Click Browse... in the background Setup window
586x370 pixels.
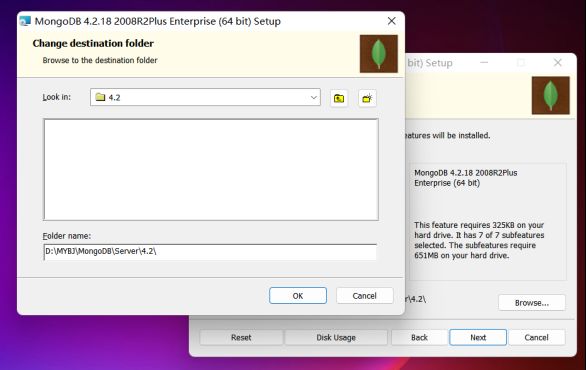pos(531,303)
